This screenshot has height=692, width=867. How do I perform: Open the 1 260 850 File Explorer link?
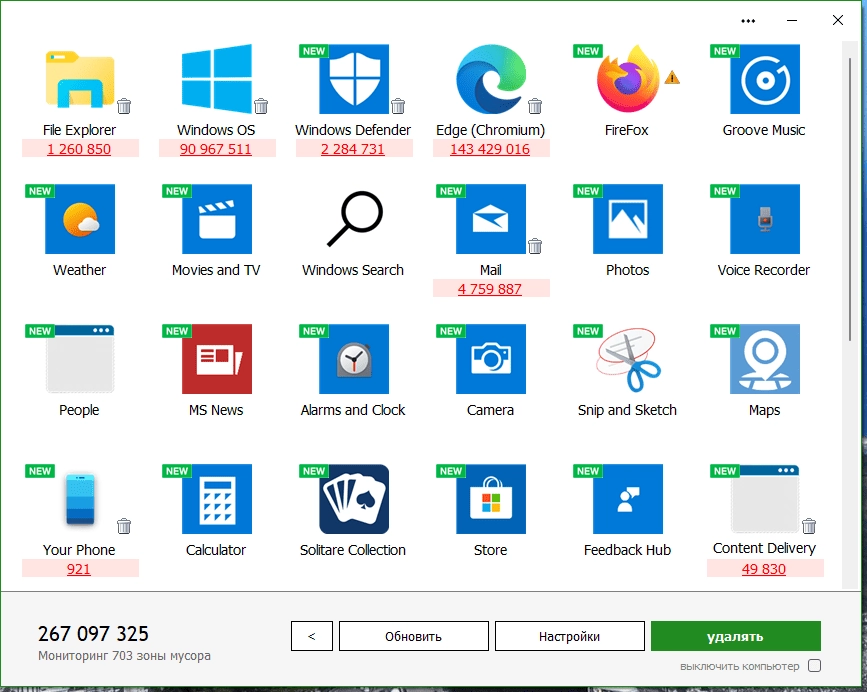(x=79, y=149)
